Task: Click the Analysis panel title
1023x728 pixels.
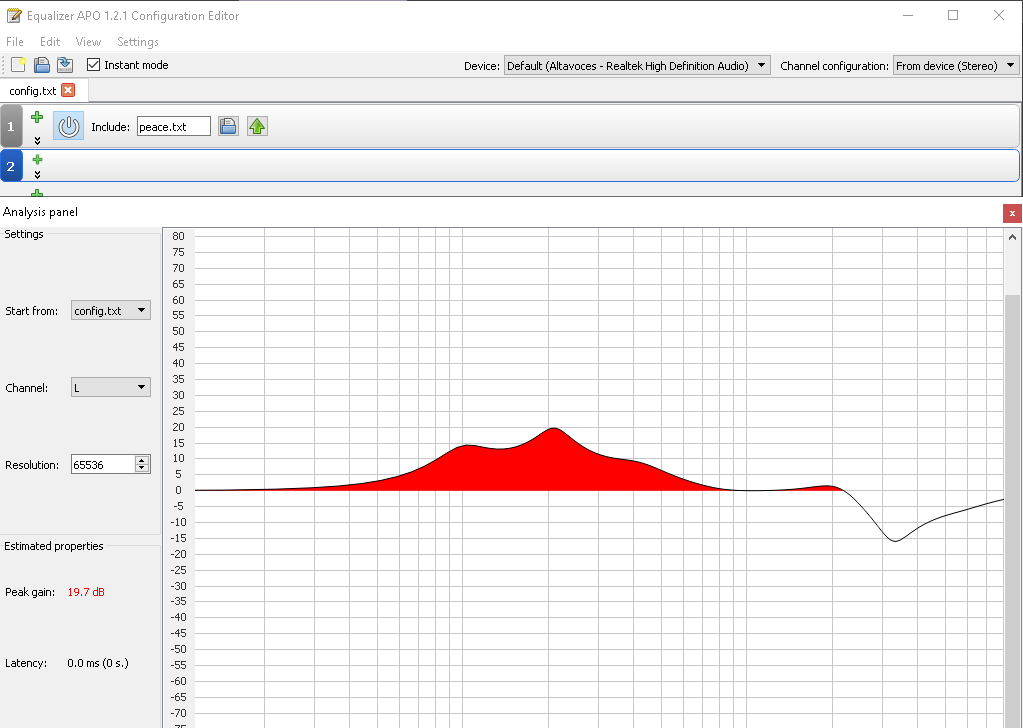Action: click(x=40, y=212)
